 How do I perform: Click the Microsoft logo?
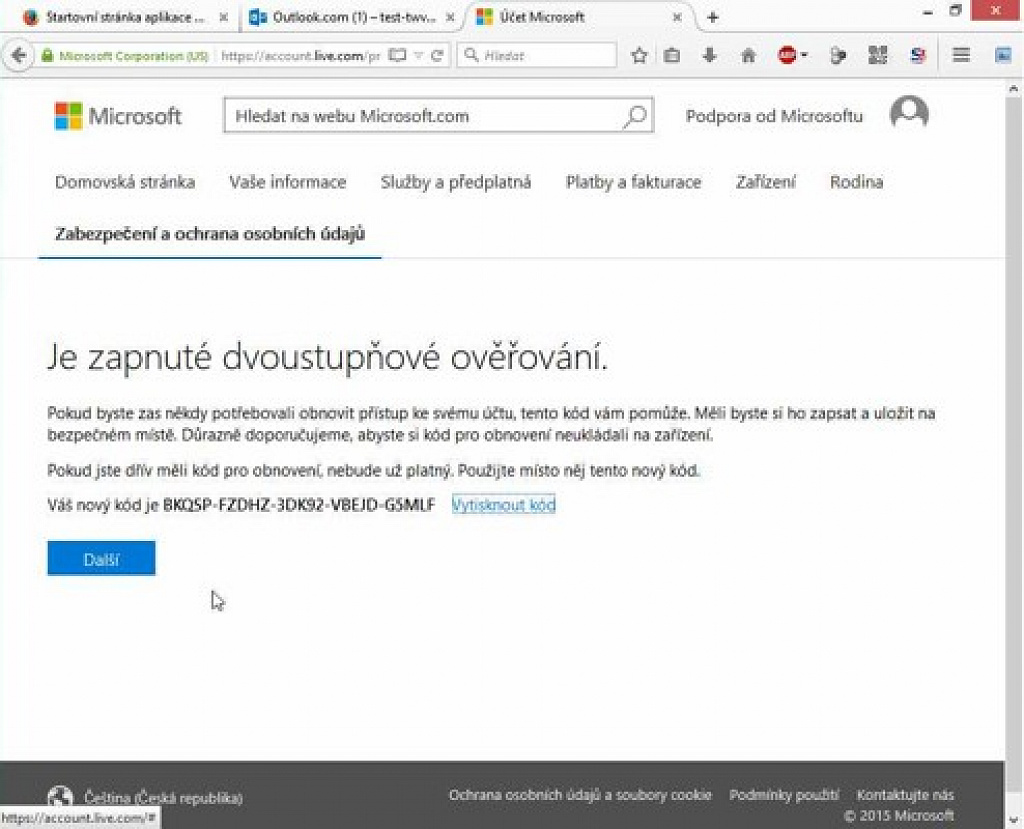[118, 116]
